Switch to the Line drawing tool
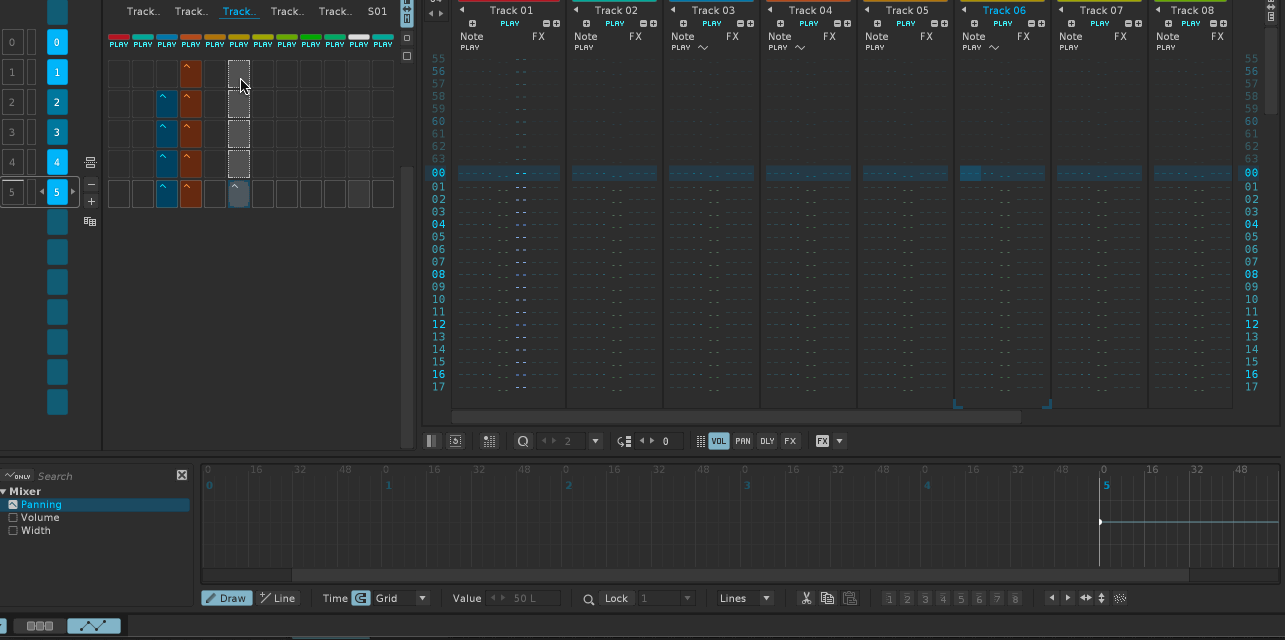 point(277,598)
